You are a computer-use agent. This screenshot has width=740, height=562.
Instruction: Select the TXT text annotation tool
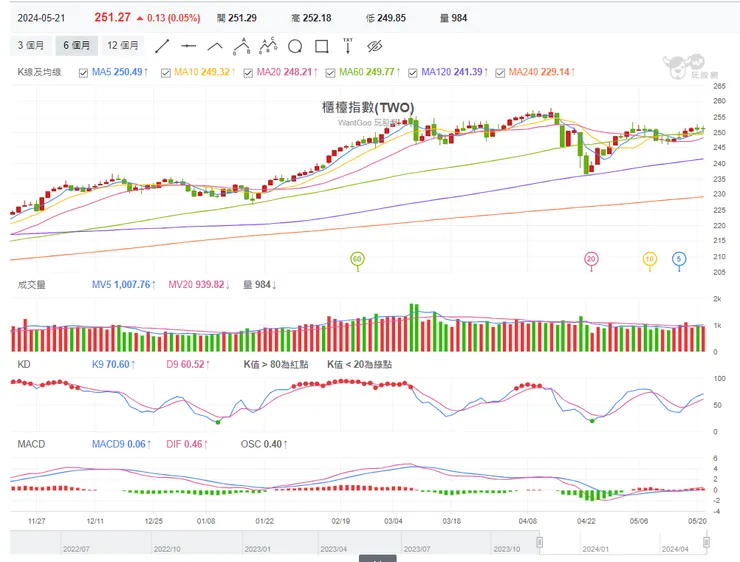coord(348,46)
